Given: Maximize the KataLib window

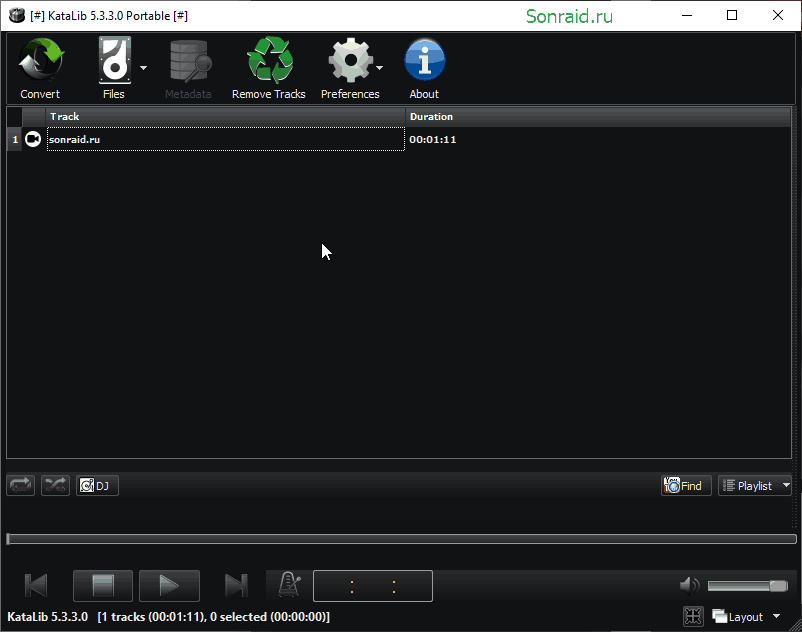Looking at the screenshot, I should click(732, 15).
